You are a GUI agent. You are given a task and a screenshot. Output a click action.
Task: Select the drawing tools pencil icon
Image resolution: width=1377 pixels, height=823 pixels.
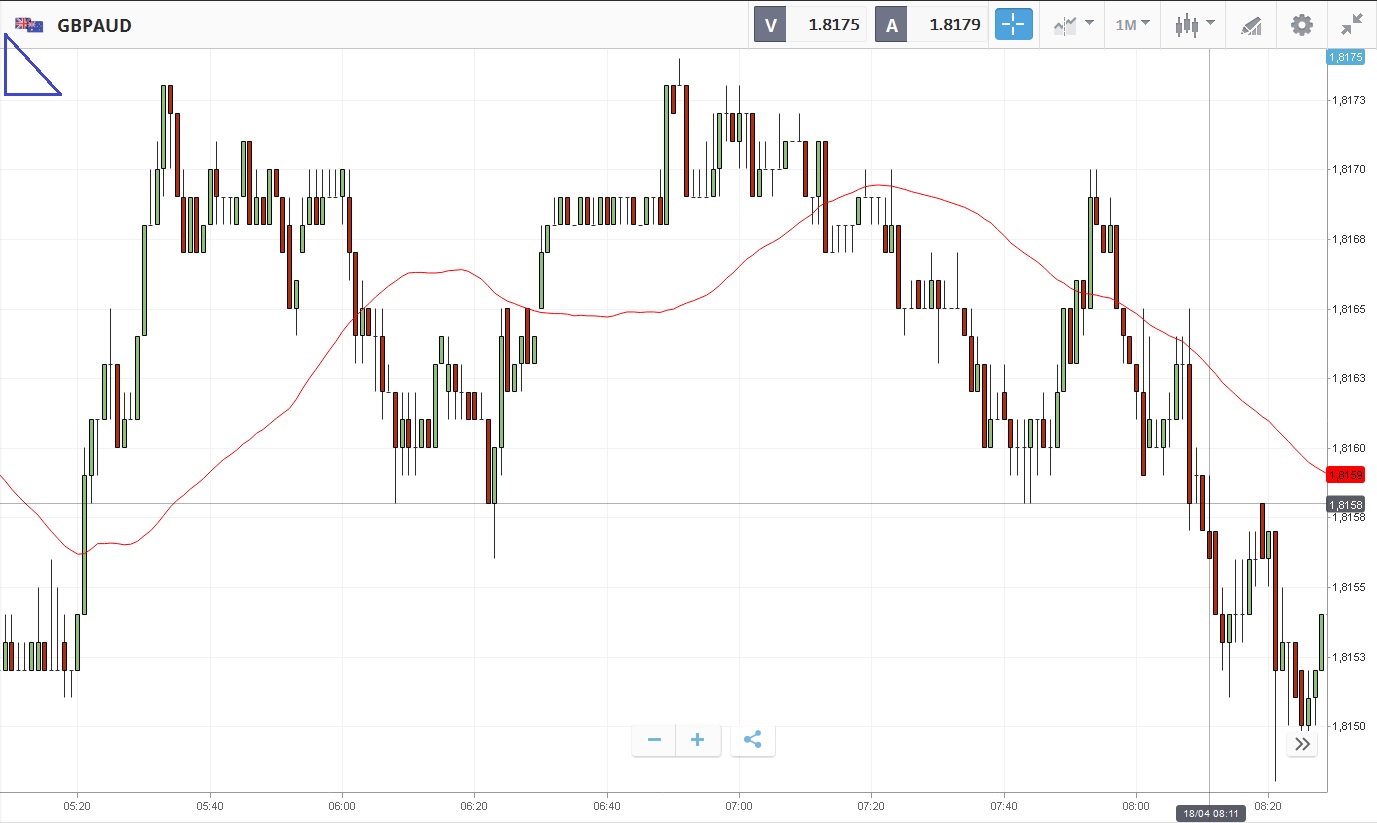coord(1251,25)
